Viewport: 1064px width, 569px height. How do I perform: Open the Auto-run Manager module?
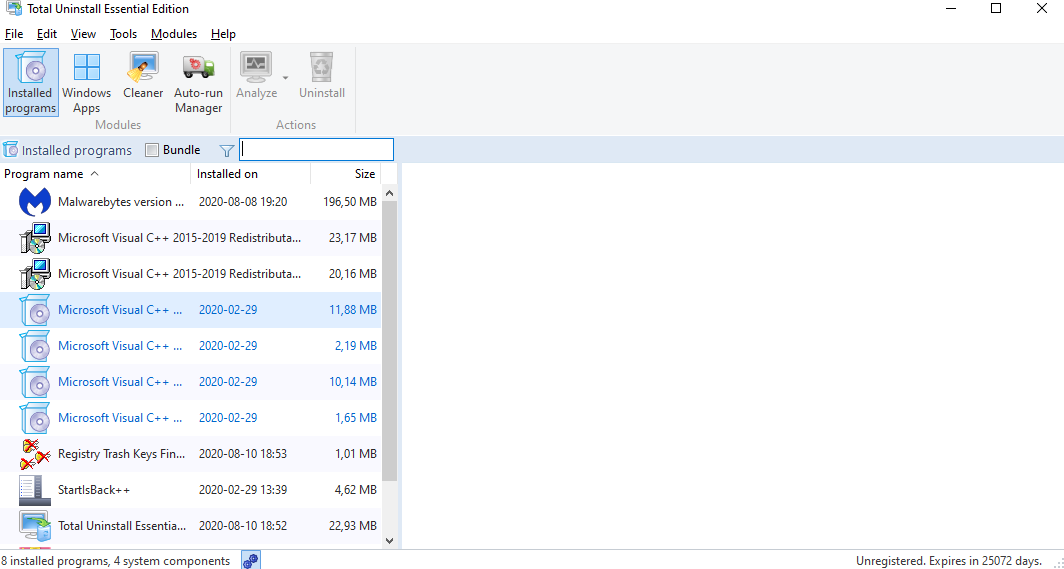[x=198, y=82]
